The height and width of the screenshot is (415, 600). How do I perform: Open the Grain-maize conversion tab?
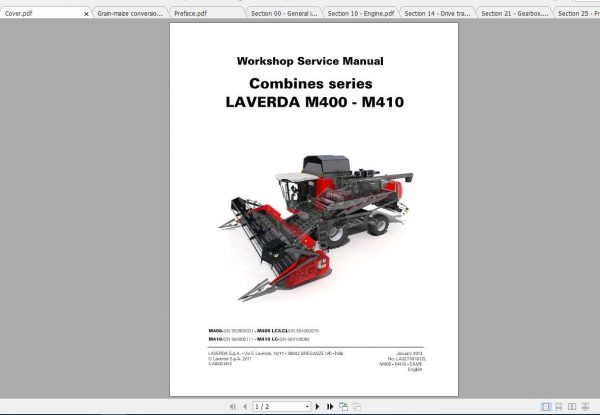(130, 13)
